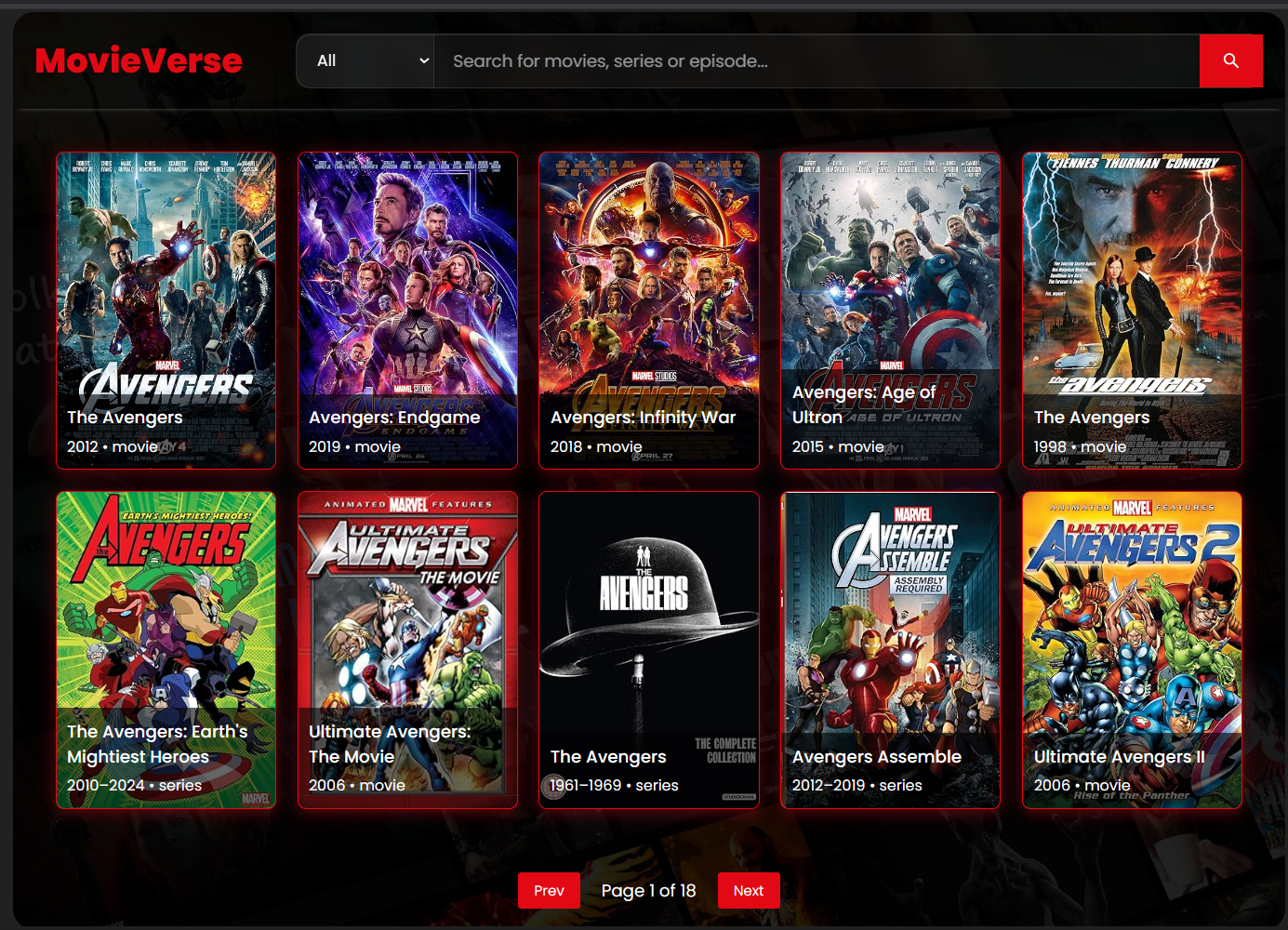Open The Avengers 1998 movie card
The image size is (1288, 930).
pyautogui.click(x=1132, y=311)
